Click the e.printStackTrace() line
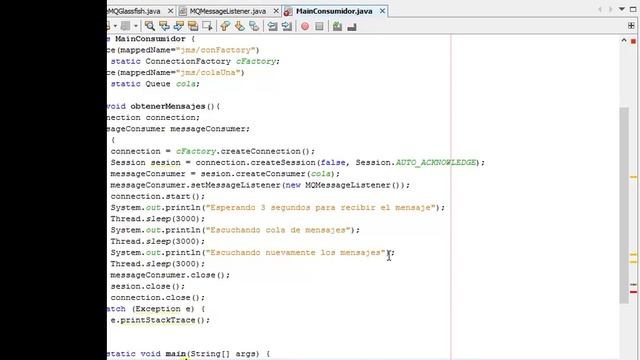This screenshot has height=360, width=640. (x=160, y=320)
